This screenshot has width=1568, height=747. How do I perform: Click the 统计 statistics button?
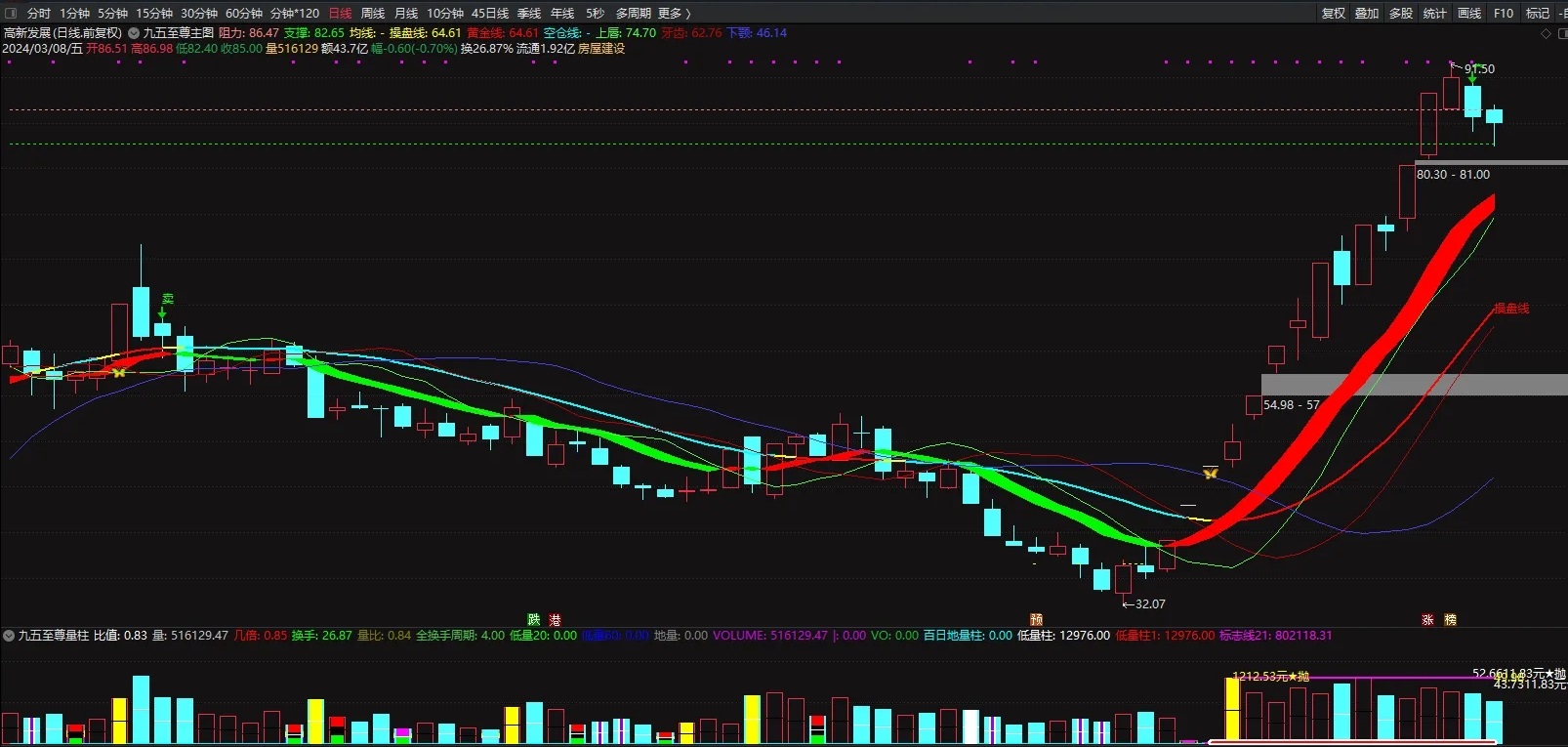(x=1435, y=13)
